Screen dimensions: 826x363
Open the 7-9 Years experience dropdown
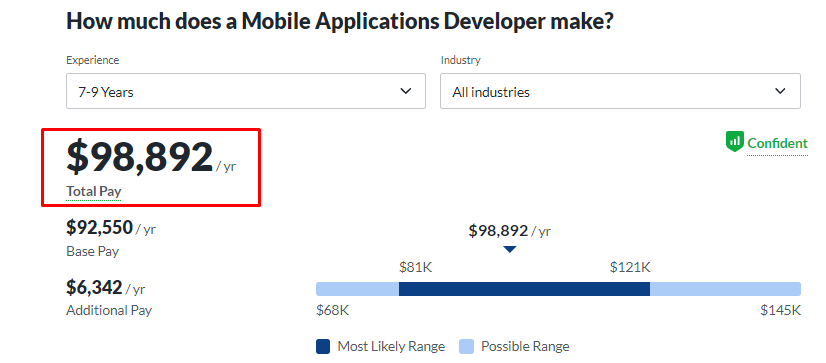click(x=245, y=91)
